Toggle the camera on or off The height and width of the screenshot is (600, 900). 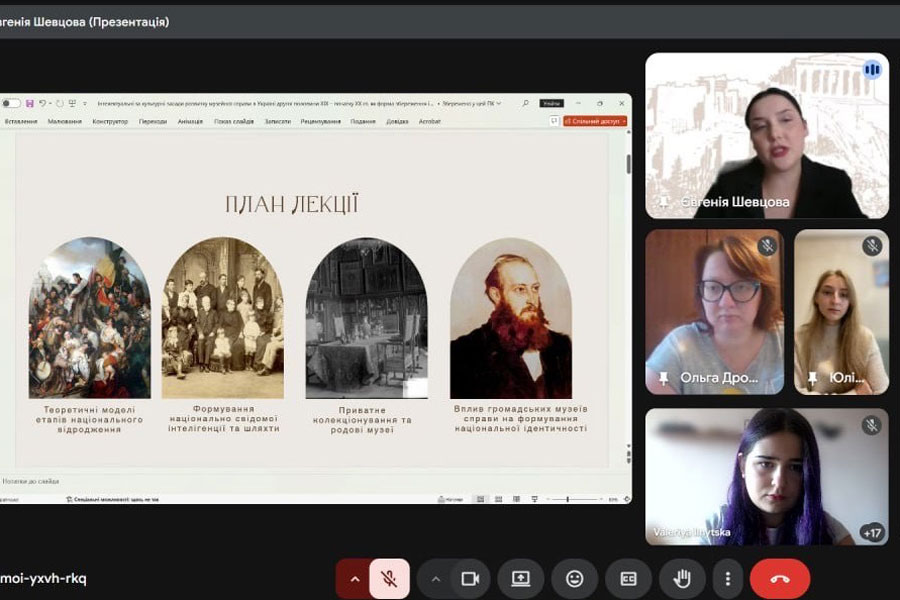pos(468,578)
